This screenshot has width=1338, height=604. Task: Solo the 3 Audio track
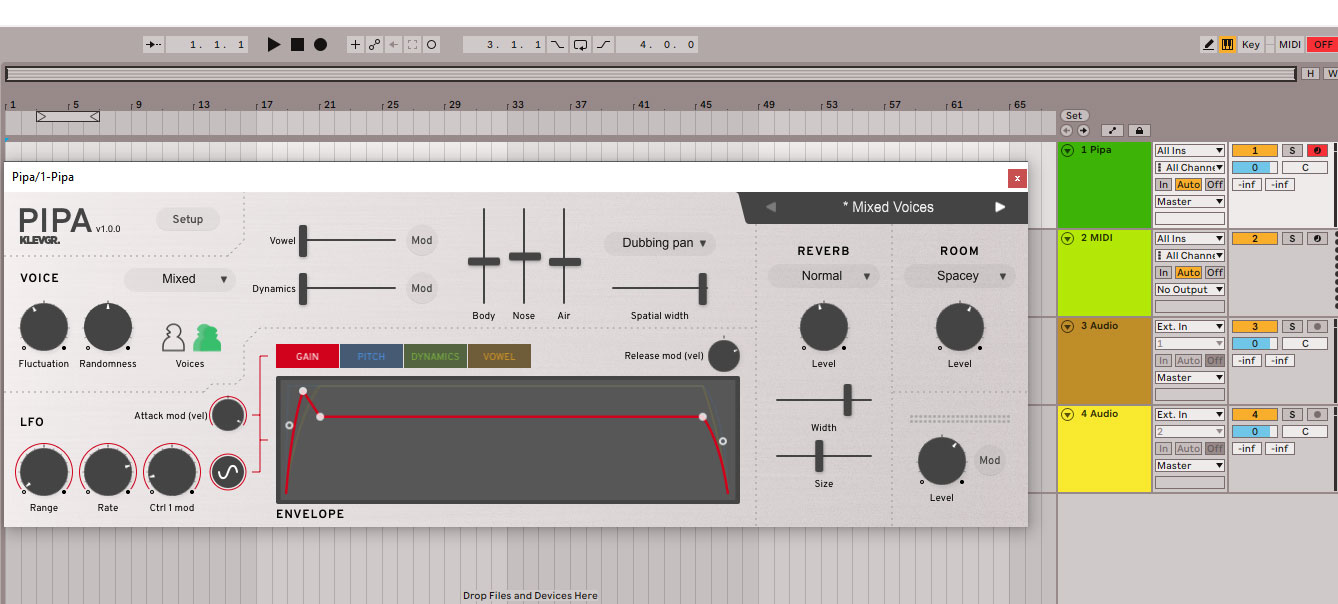tap(1292, 327)
